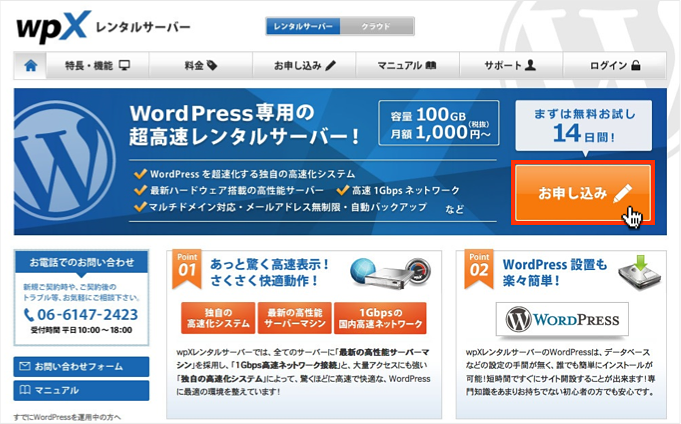Click the お電話でのお問い合わせ header

click(x=81, y=262)
